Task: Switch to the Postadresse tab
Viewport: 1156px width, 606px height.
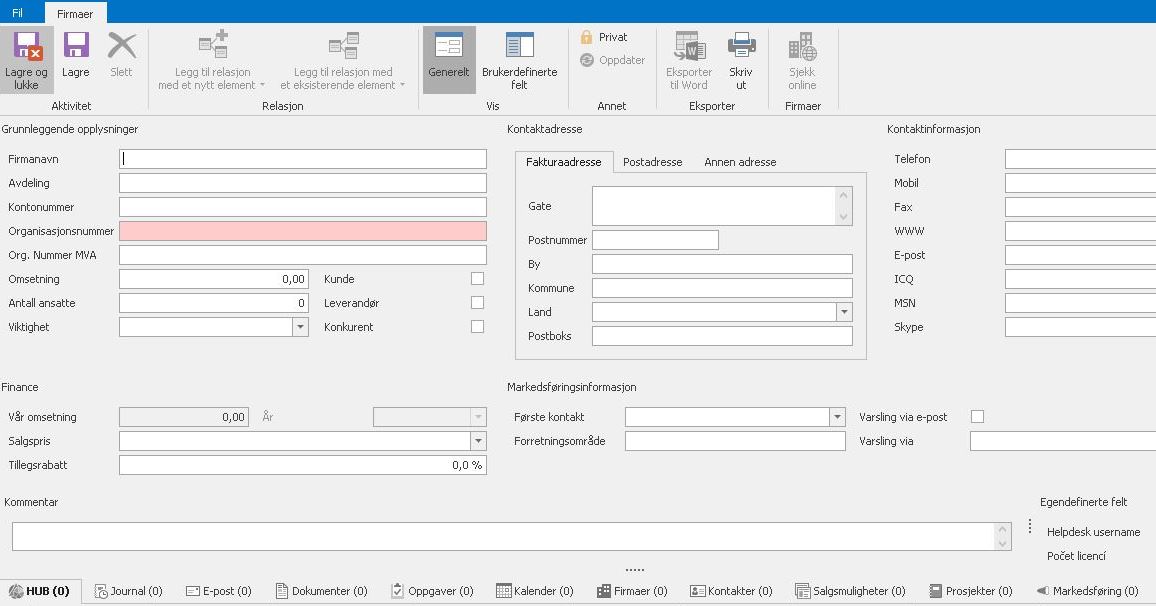Action: pos(652,161)
